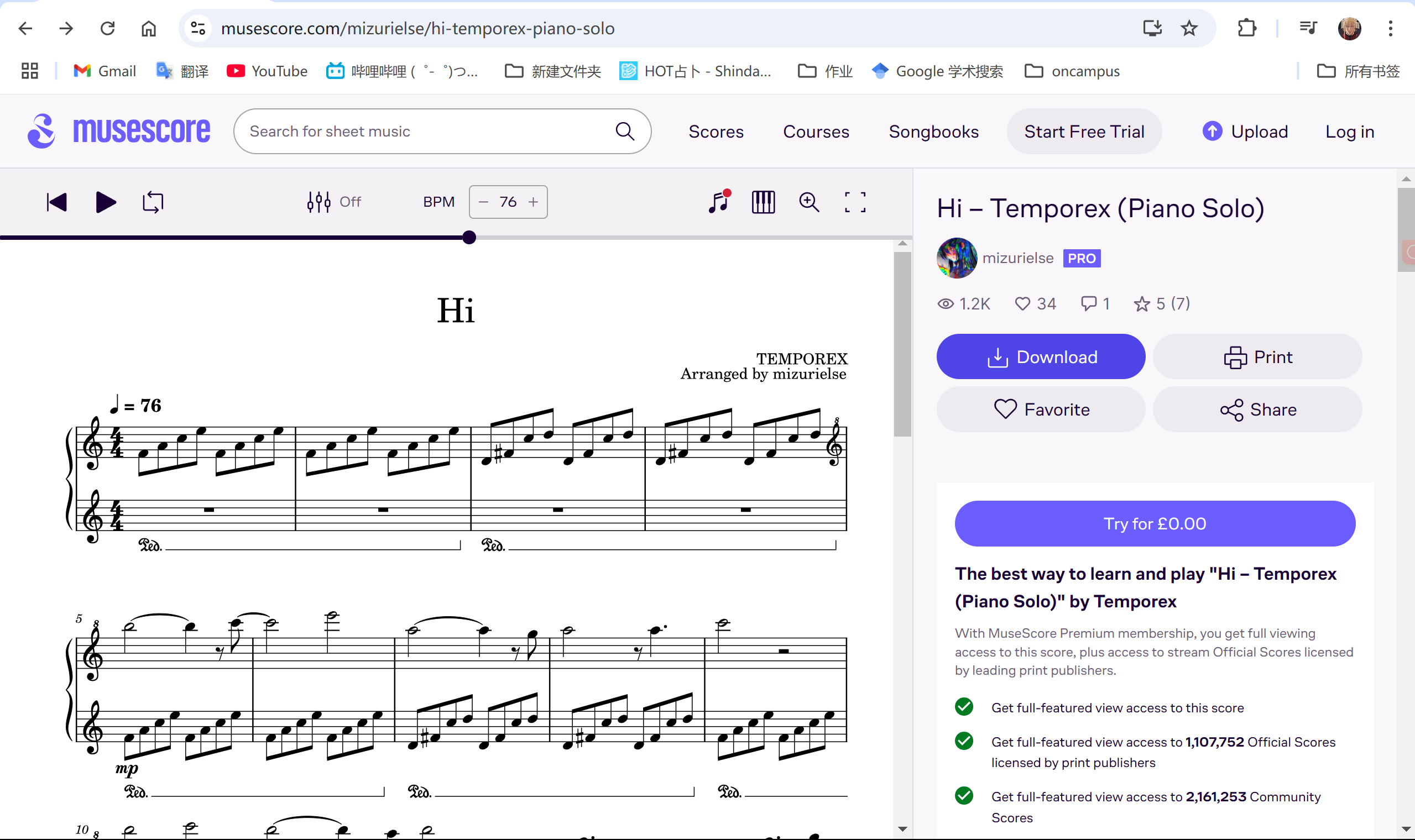
Task: Open the Songbooks menu
Action: click(x=933, y=132)
